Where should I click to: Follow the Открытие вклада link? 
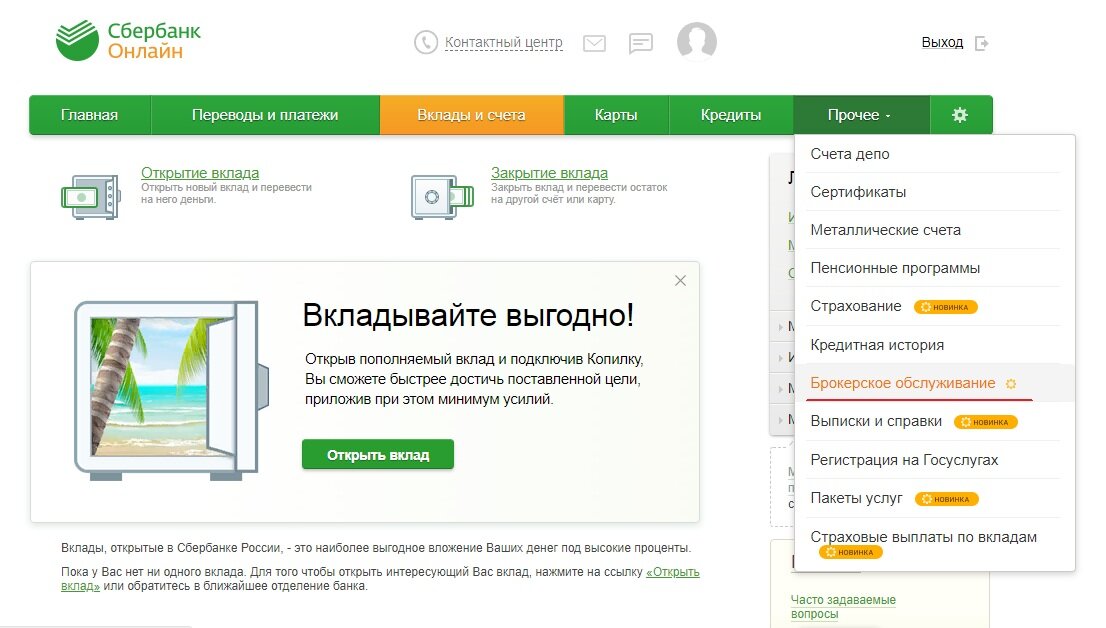coord(200,173)
